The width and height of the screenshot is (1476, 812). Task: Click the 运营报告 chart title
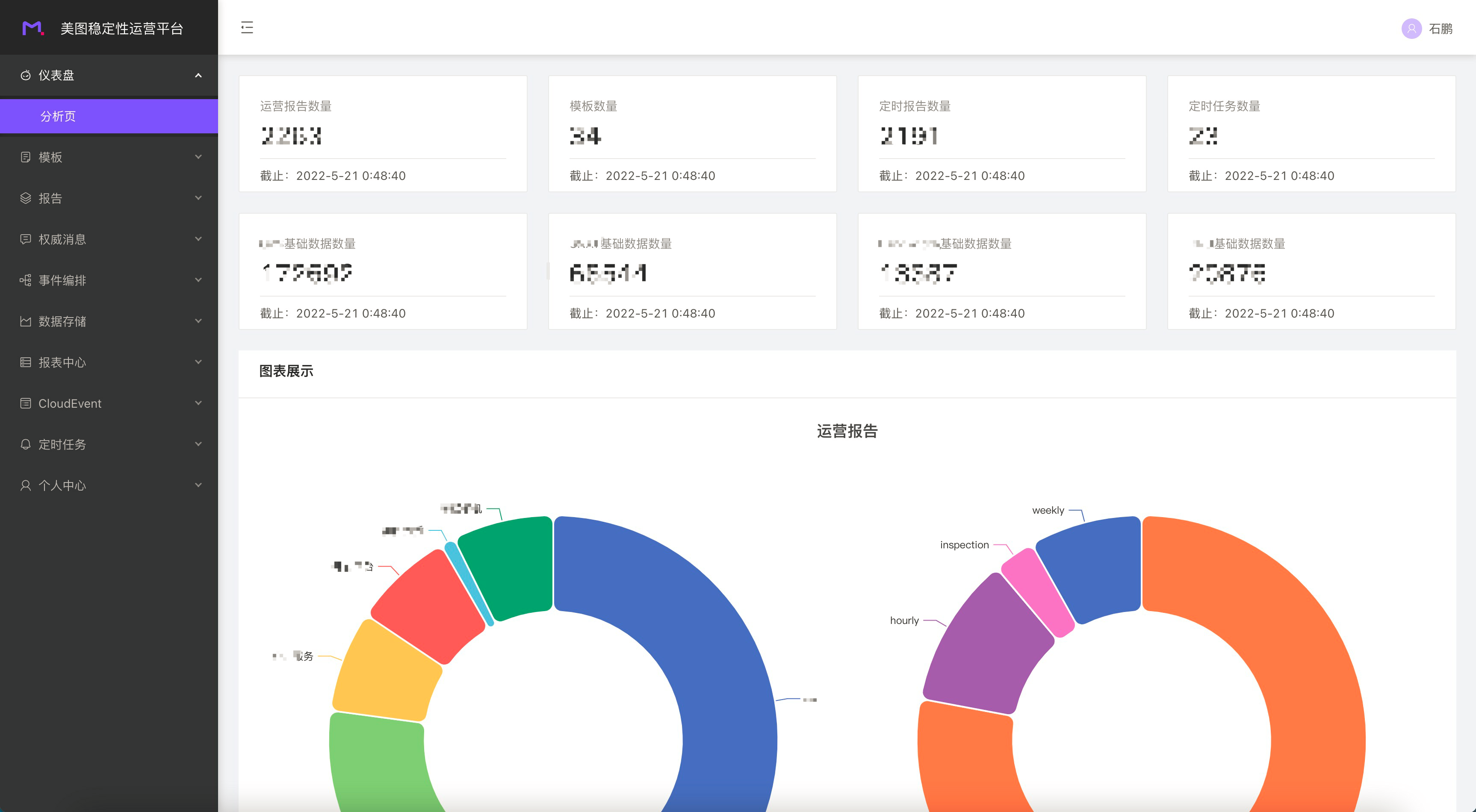coord(847,431)
